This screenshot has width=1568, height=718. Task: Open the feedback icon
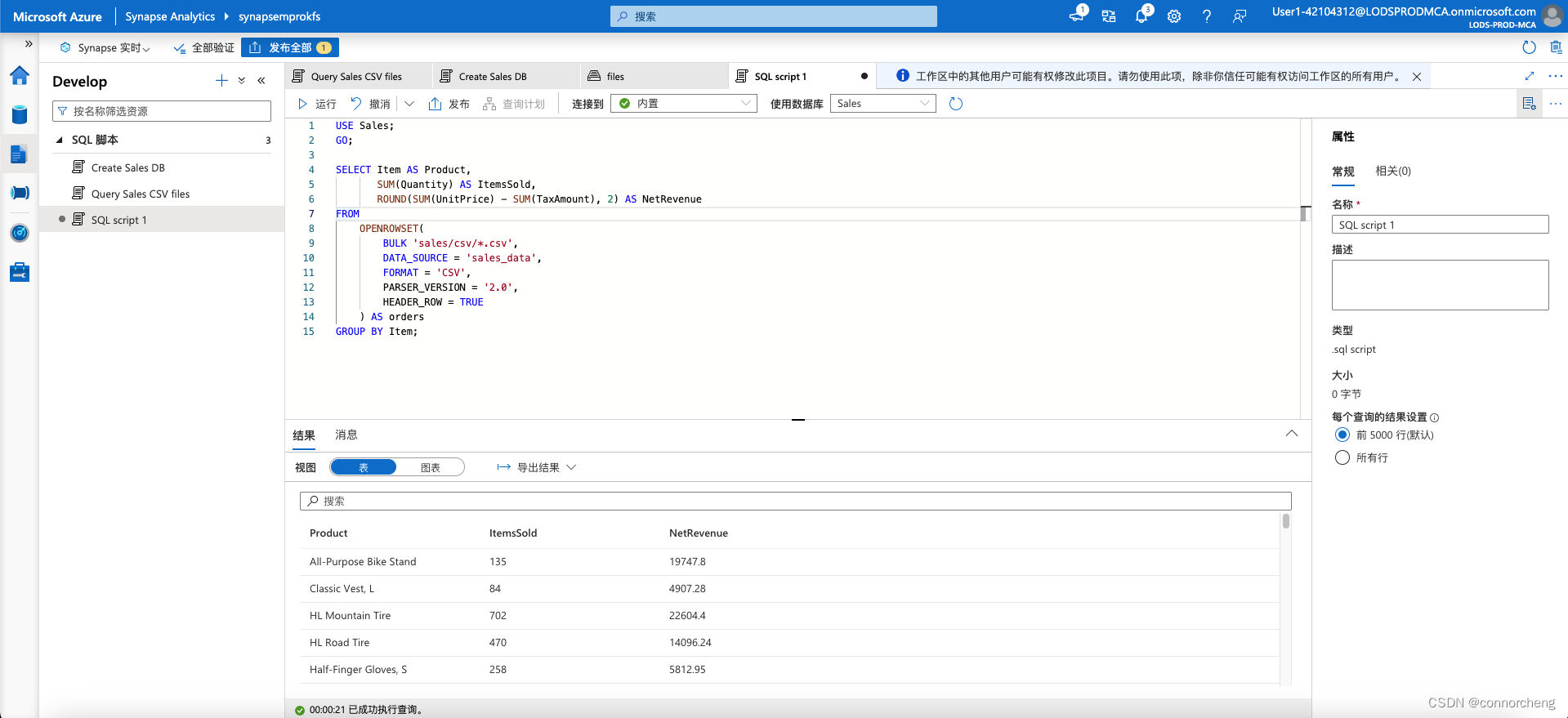[x=1240, y=16]
